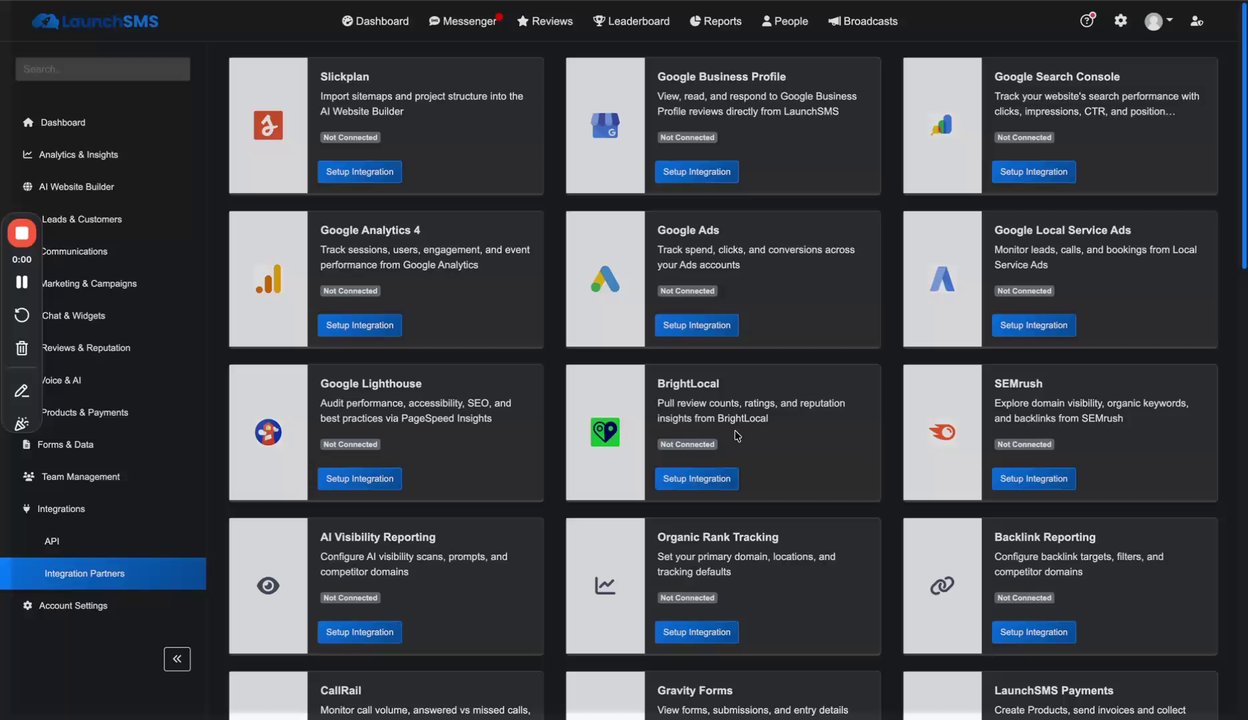
Task: Open Reports in top navigation
Action: pos(715,21)
